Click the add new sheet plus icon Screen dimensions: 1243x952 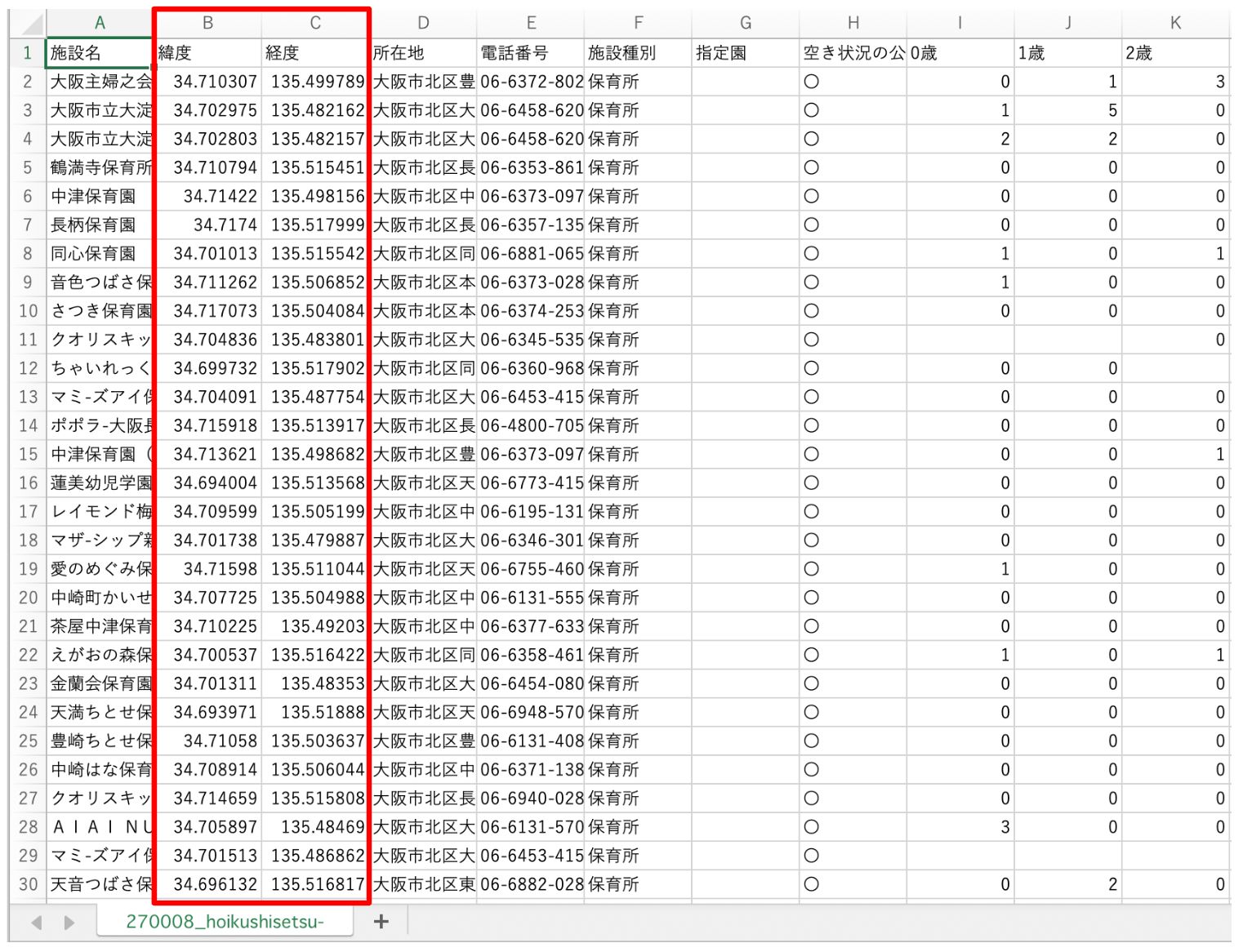coord(381,922)
